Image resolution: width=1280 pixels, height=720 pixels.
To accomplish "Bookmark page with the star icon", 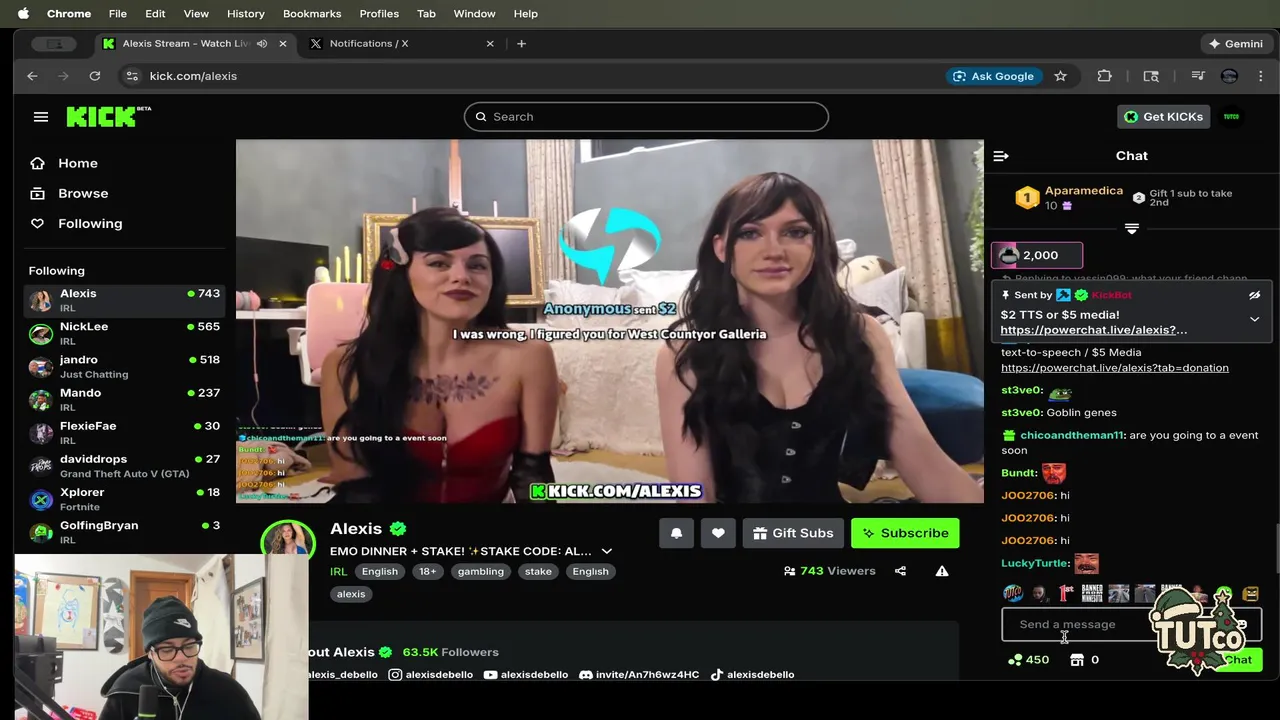I will point(1060,76).
